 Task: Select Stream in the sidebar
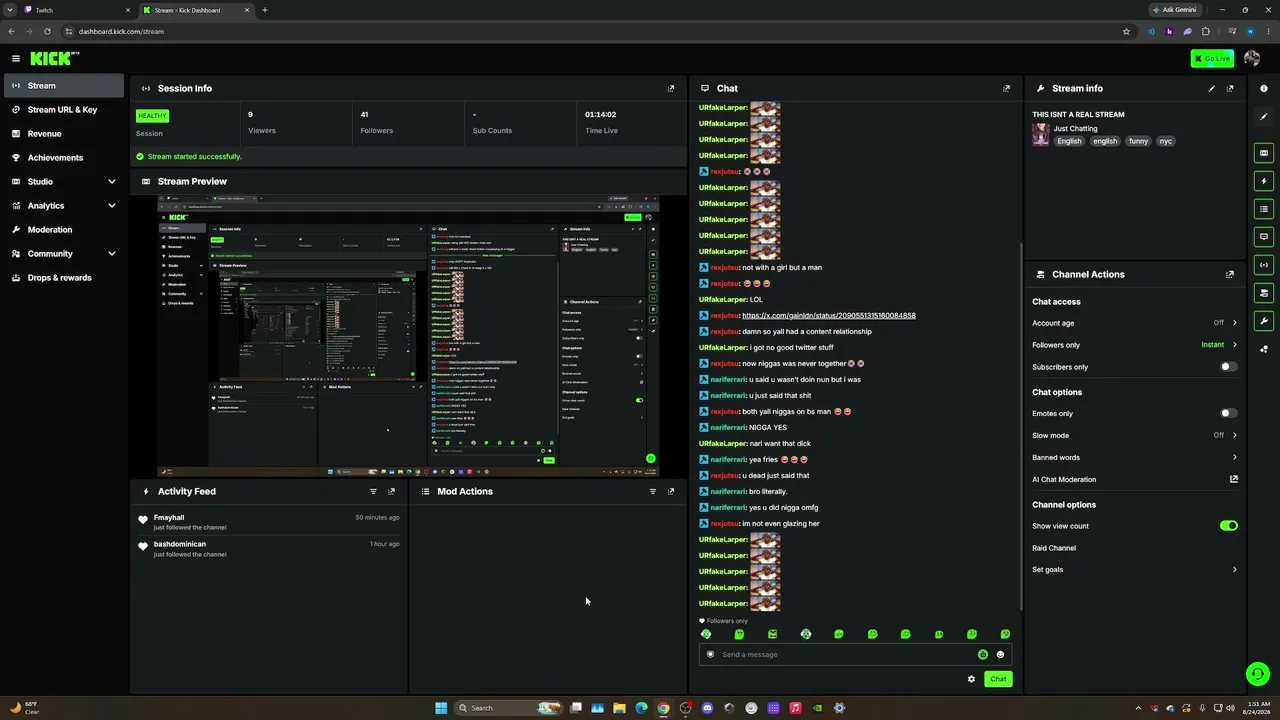click(x=64, y=86)
